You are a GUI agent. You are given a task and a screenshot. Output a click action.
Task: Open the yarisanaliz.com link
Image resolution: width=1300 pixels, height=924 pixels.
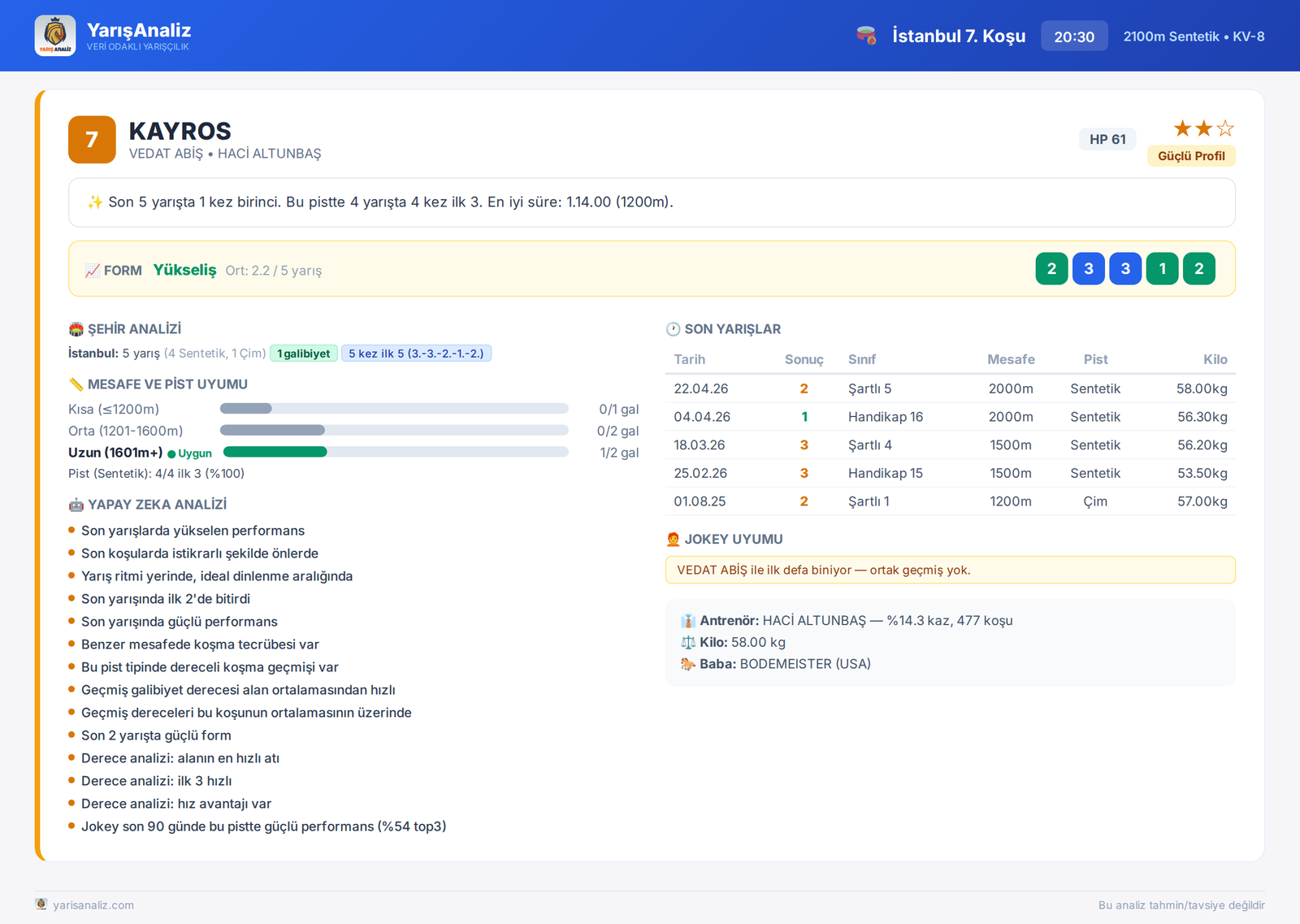(93, 905)
